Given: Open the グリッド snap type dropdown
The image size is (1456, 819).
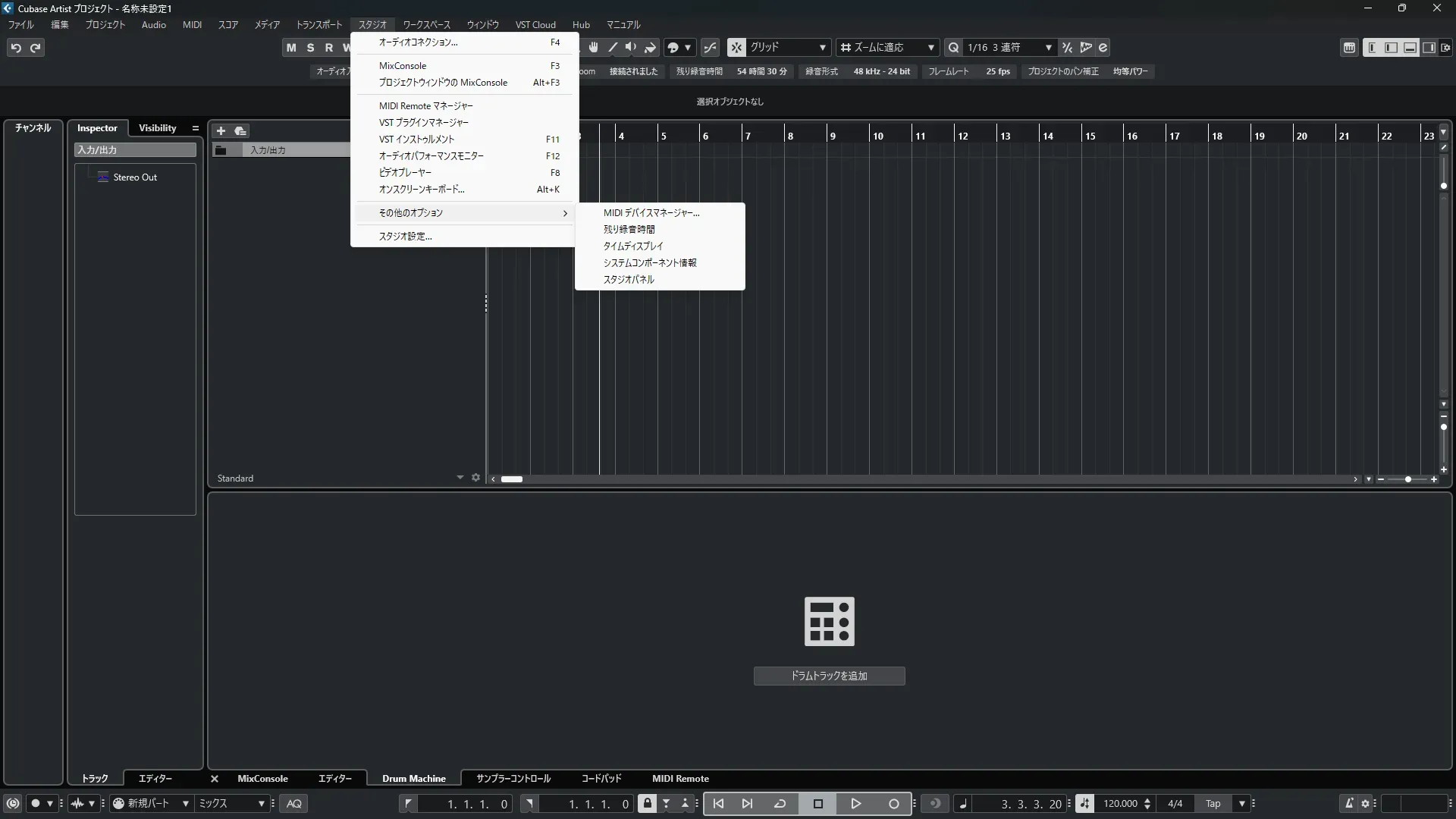Looking at the screenshot, I should pyautogui.click(x=787, y=47).
